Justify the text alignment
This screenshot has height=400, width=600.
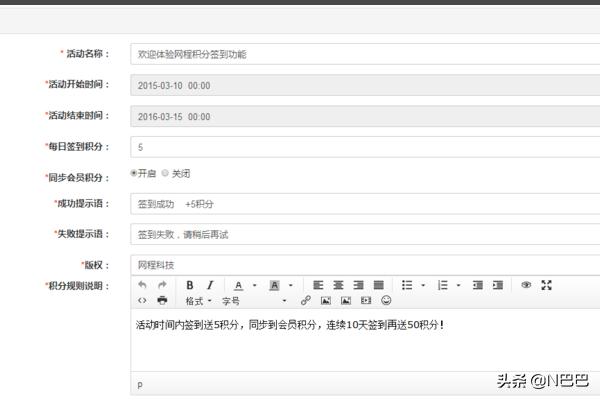(378, 285)
